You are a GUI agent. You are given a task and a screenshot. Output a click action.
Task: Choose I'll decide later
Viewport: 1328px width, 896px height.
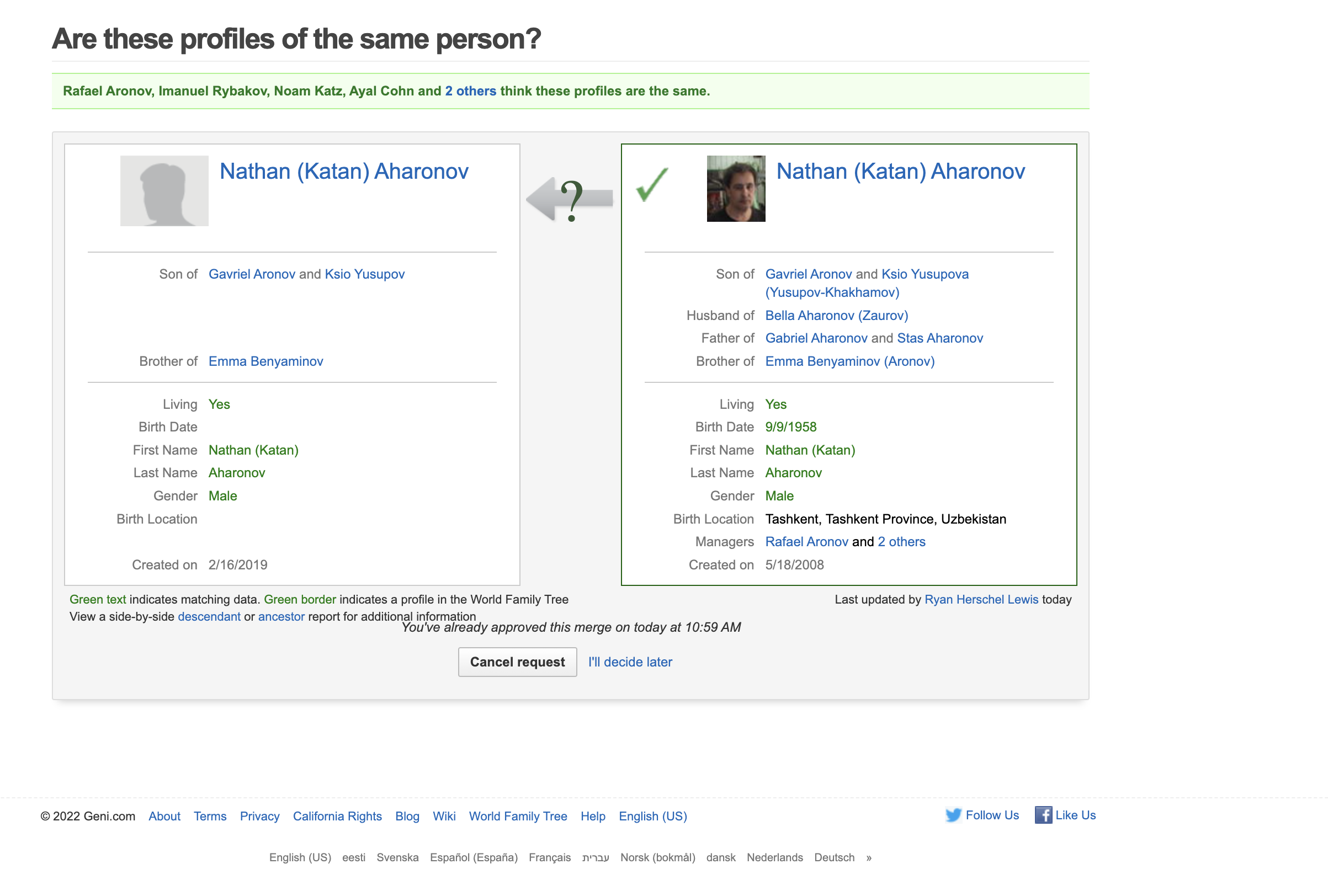click(630, 662)
